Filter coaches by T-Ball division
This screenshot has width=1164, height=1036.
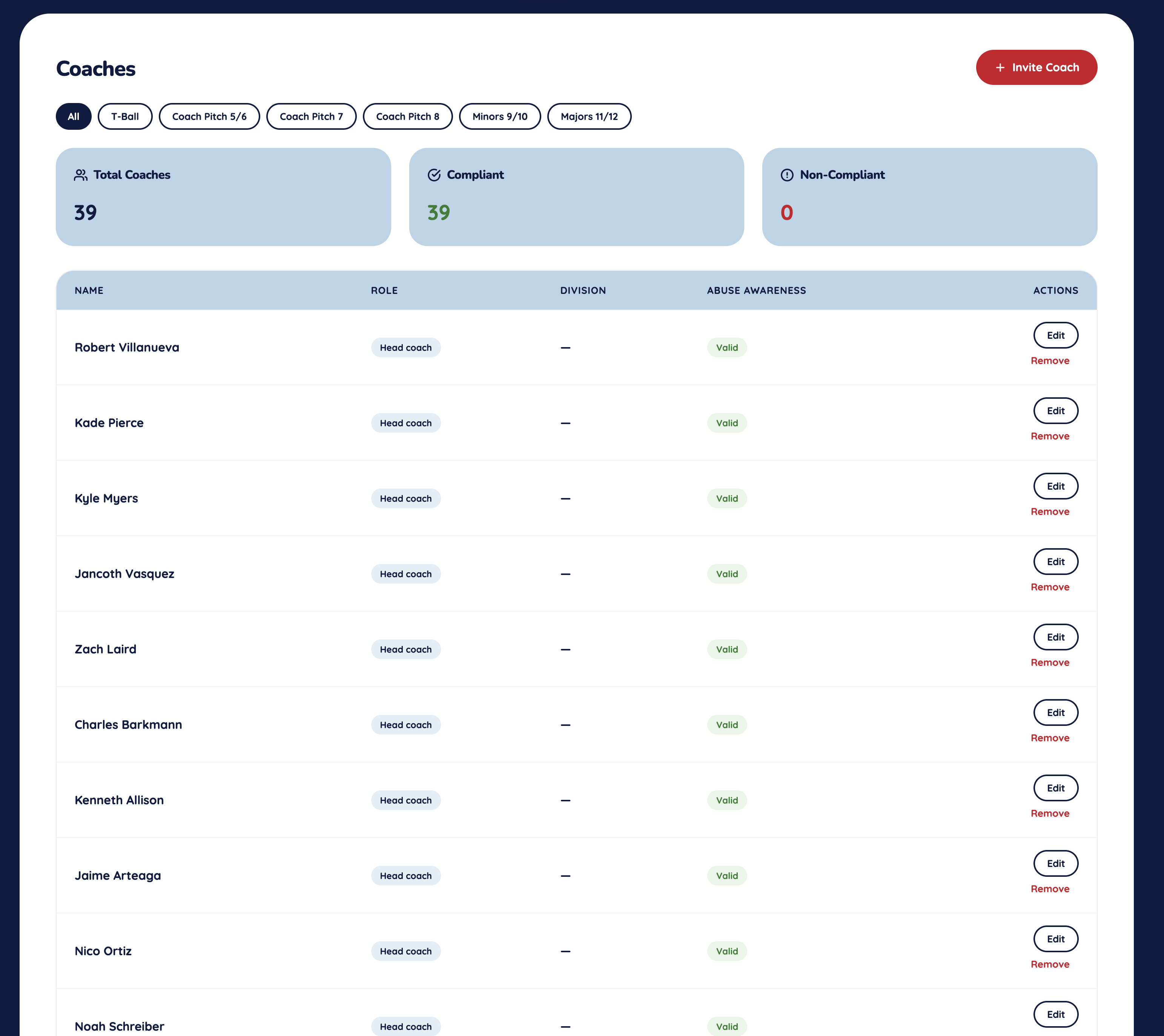(125, 116)
